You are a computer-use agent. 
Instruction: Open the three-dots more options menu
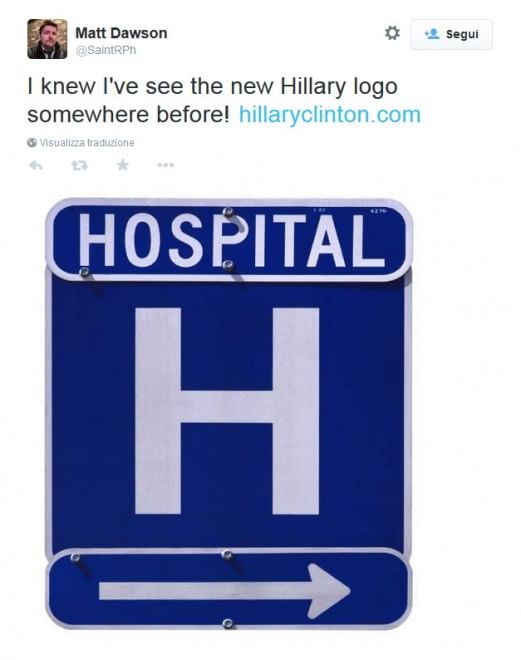[165, 165]
